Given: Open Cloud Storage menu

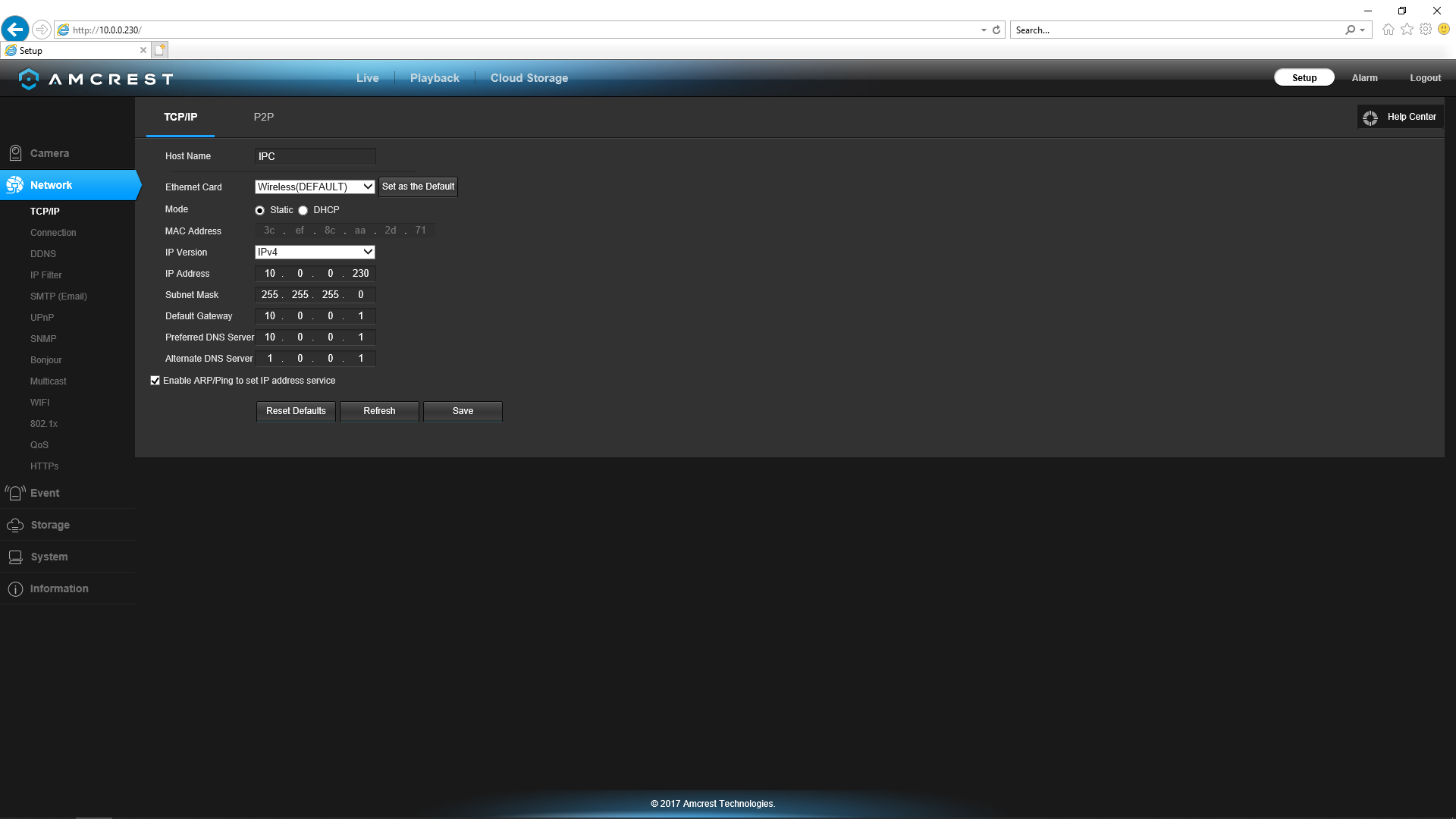Looking at the screenshot, I should [529, 78].
